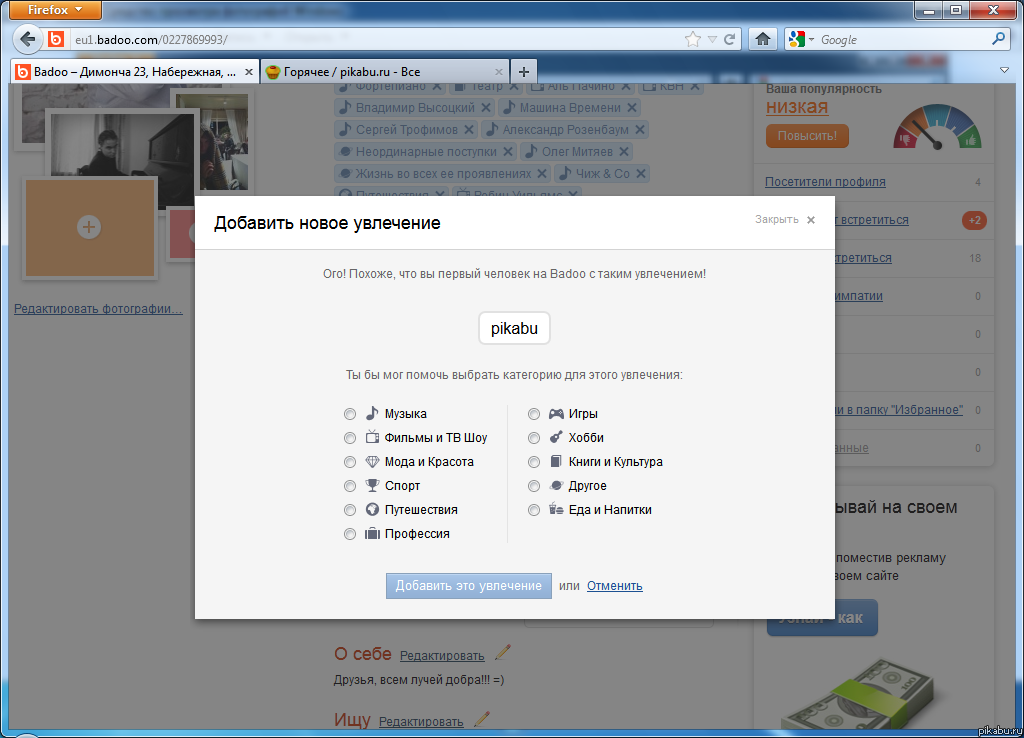Remove the Машина Времени interest

pyautogui.click(x=632, y=108)
